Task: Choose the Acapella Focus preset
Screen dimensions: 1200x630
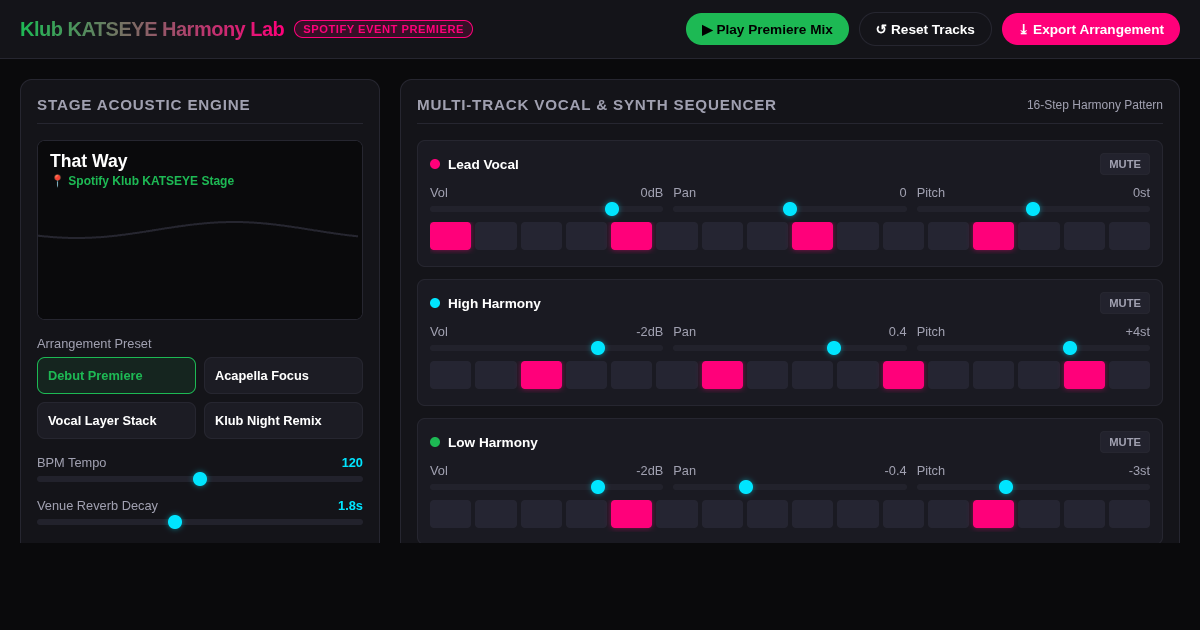Action: pyautogui.click(x=283, y=376)
